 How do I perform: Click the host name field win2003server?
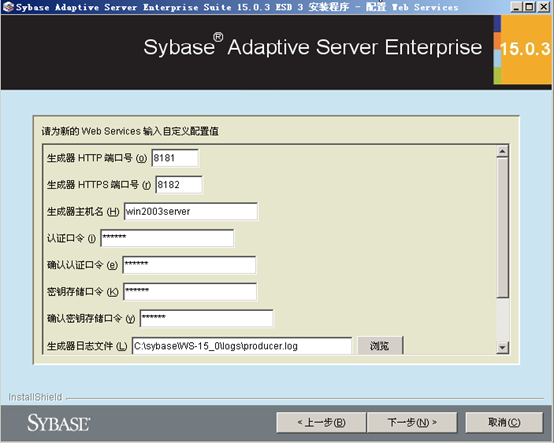point(191,212)
